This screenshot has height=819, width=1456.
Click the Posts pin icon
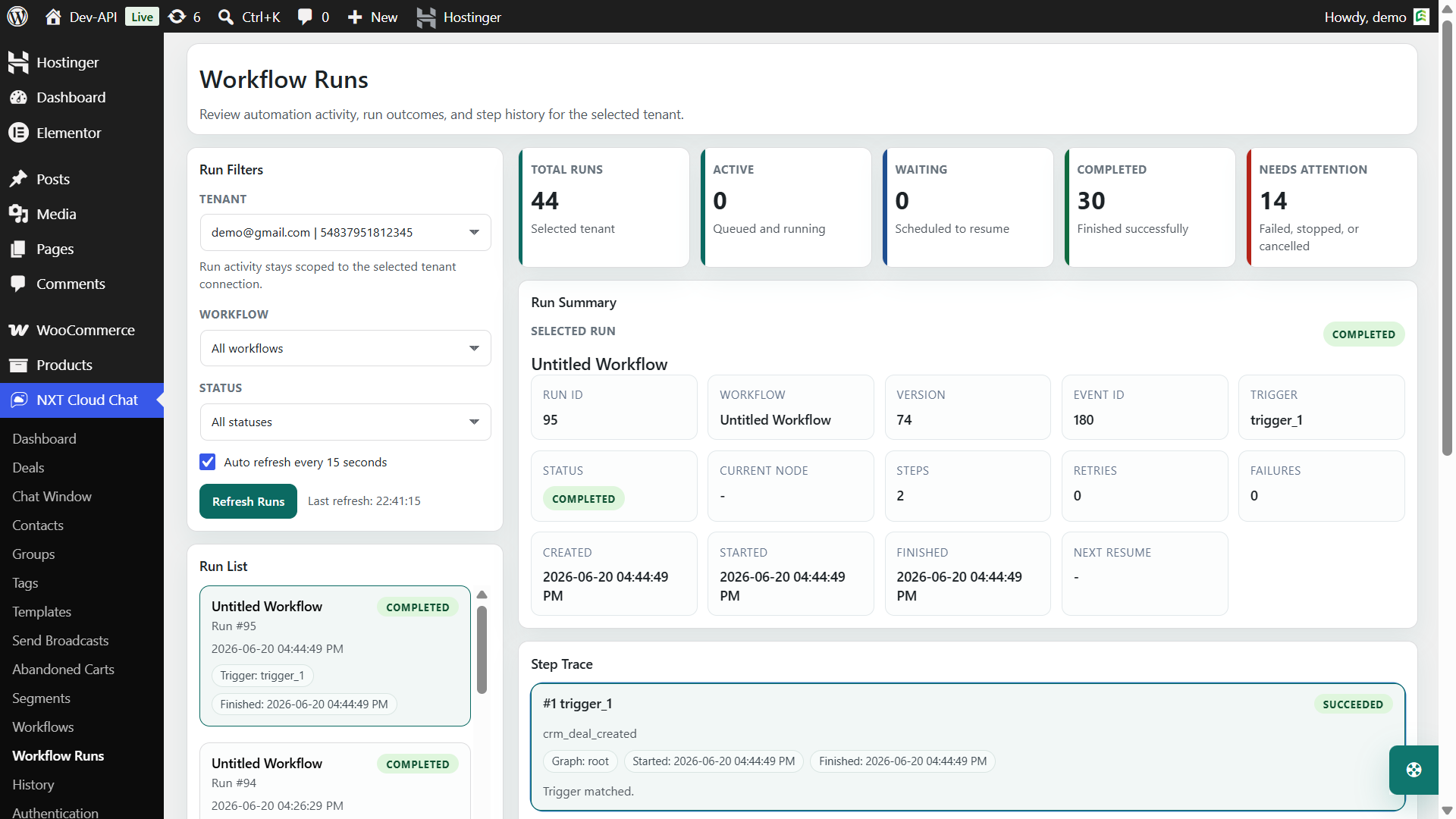tap(18, 179)
